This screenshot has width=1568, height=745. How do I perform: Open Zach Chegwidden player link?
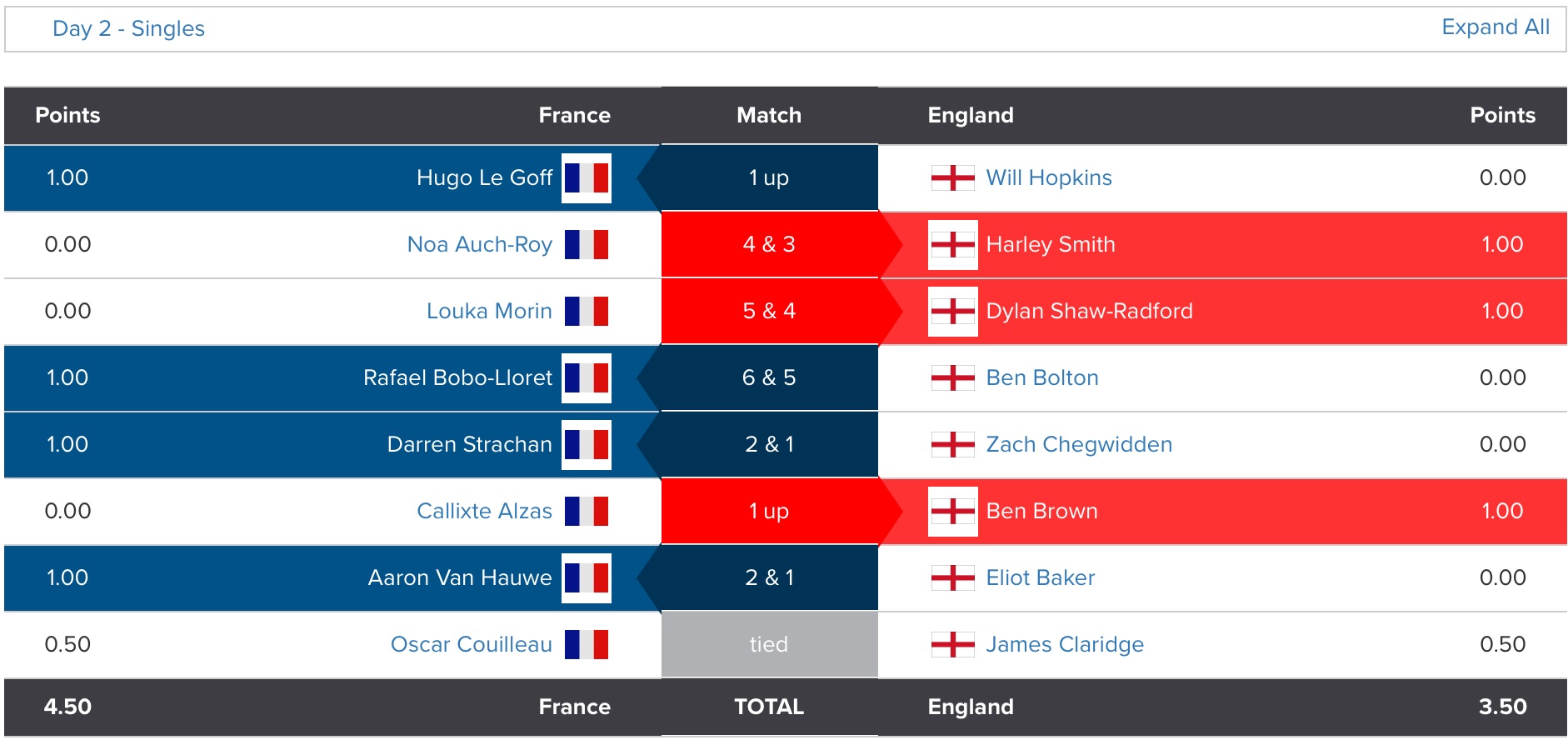(x=1078, y=445)
